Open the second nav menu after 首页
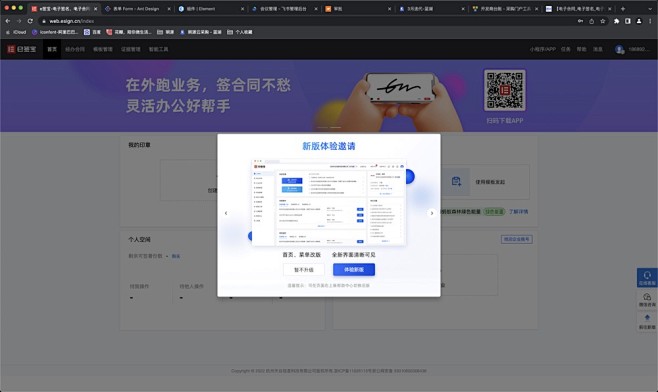The image size is (658, 392). pos(75,49)
